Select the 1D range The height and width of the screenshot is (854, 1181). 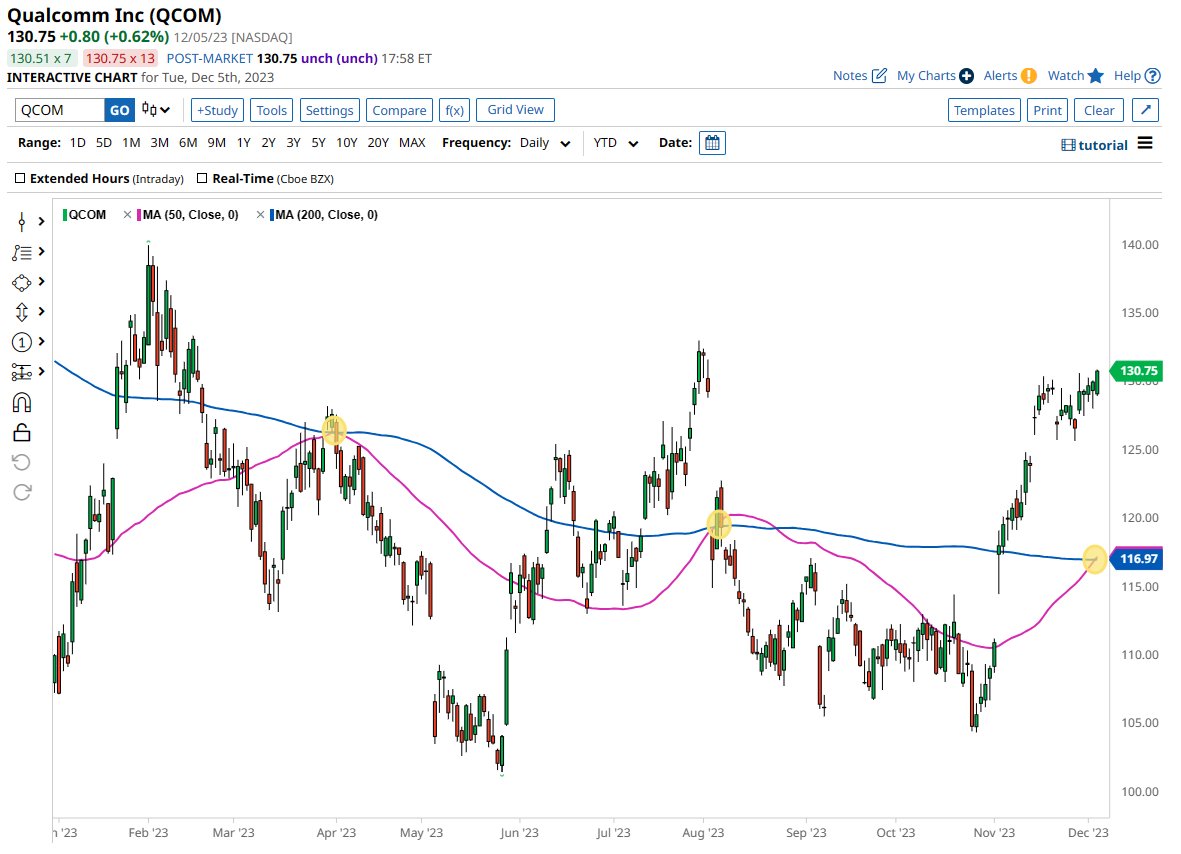(78, 142)
